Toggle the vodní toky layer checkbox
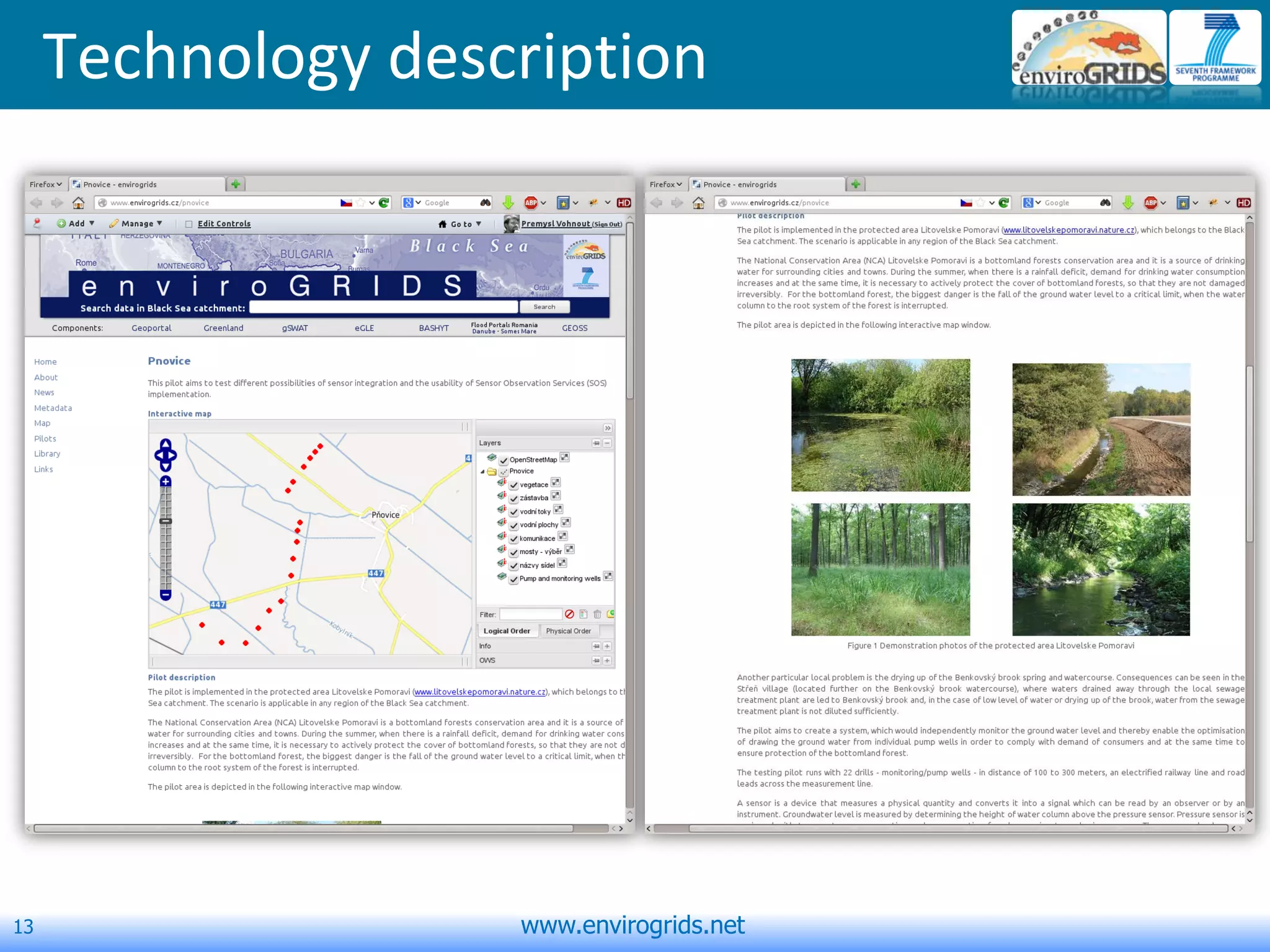Viewport: 1270px width, 952px height. (x=514, y=512)
